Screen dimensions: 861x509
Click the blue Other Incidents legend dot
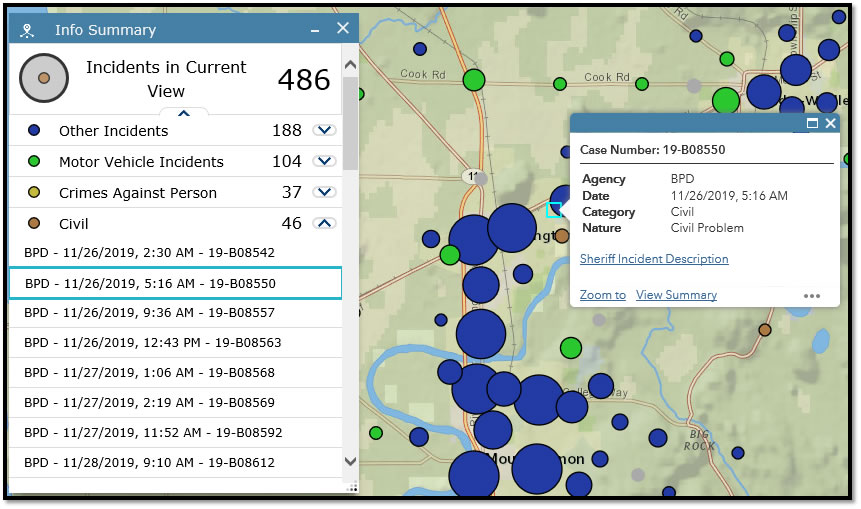[33, 130]
